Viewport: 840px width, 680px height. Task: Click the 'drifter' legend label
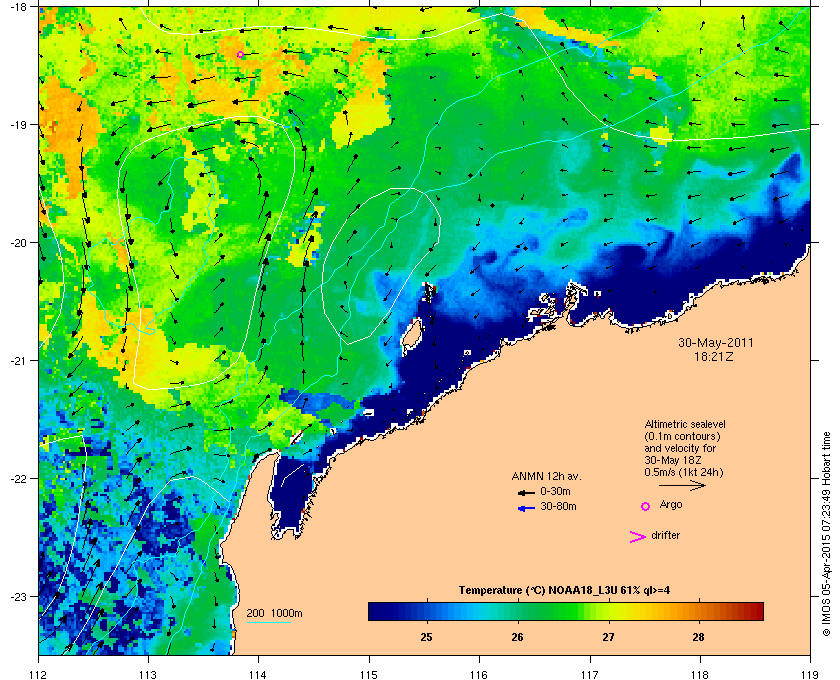pyautogui.click(x=665, y=535)
